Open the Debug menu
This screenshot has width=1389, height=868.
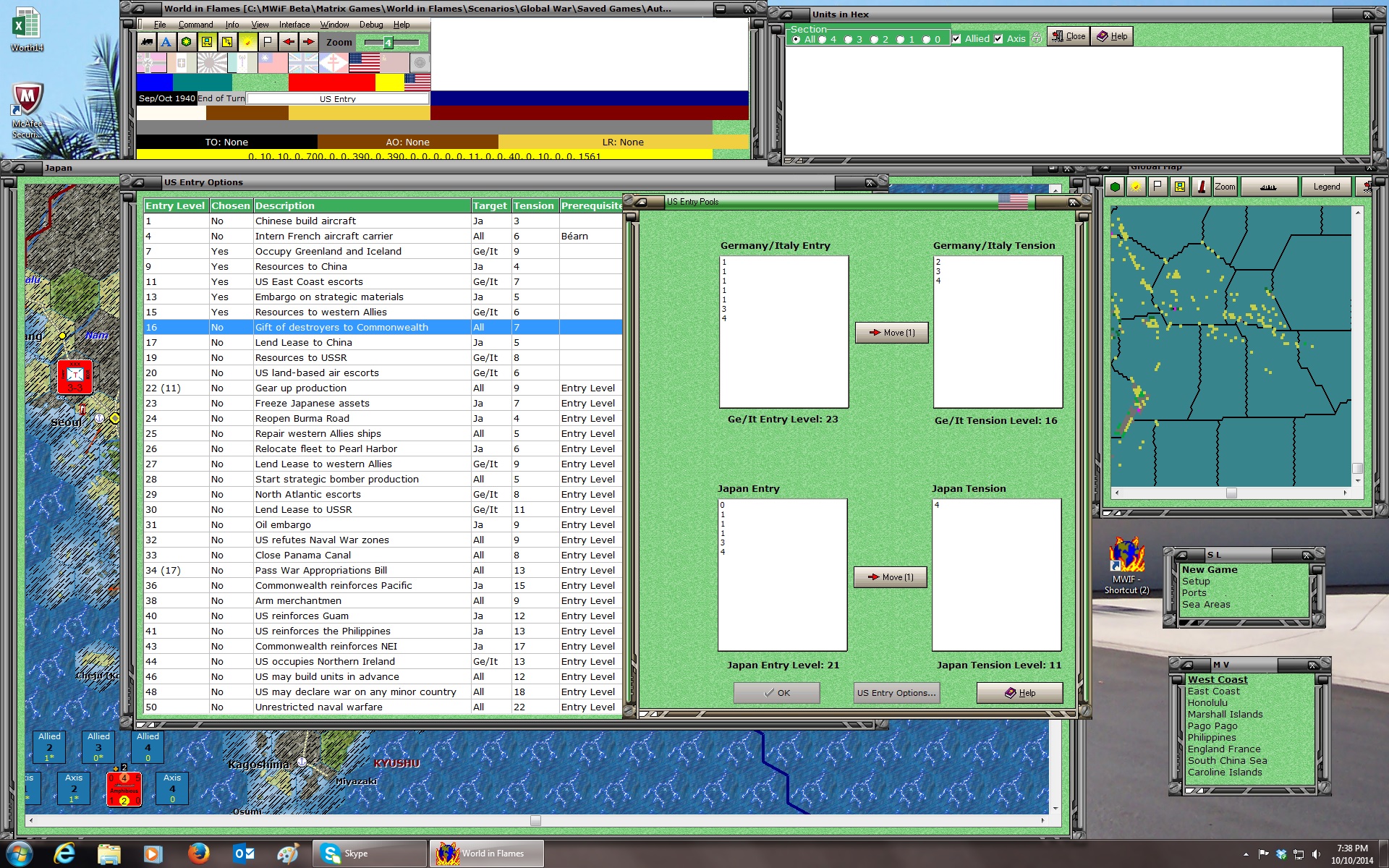[x=371, y=24]
